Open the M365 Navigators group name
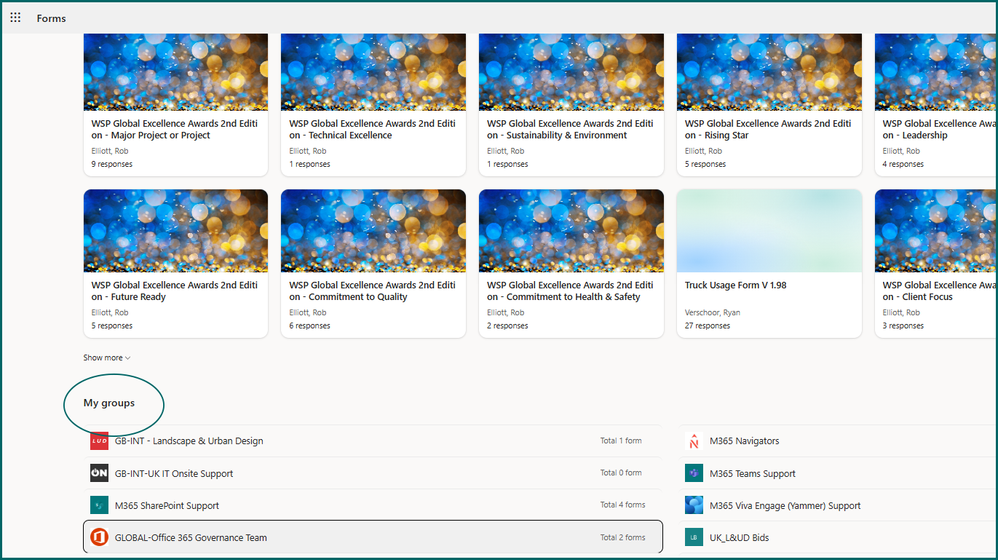 pos(744,441)
